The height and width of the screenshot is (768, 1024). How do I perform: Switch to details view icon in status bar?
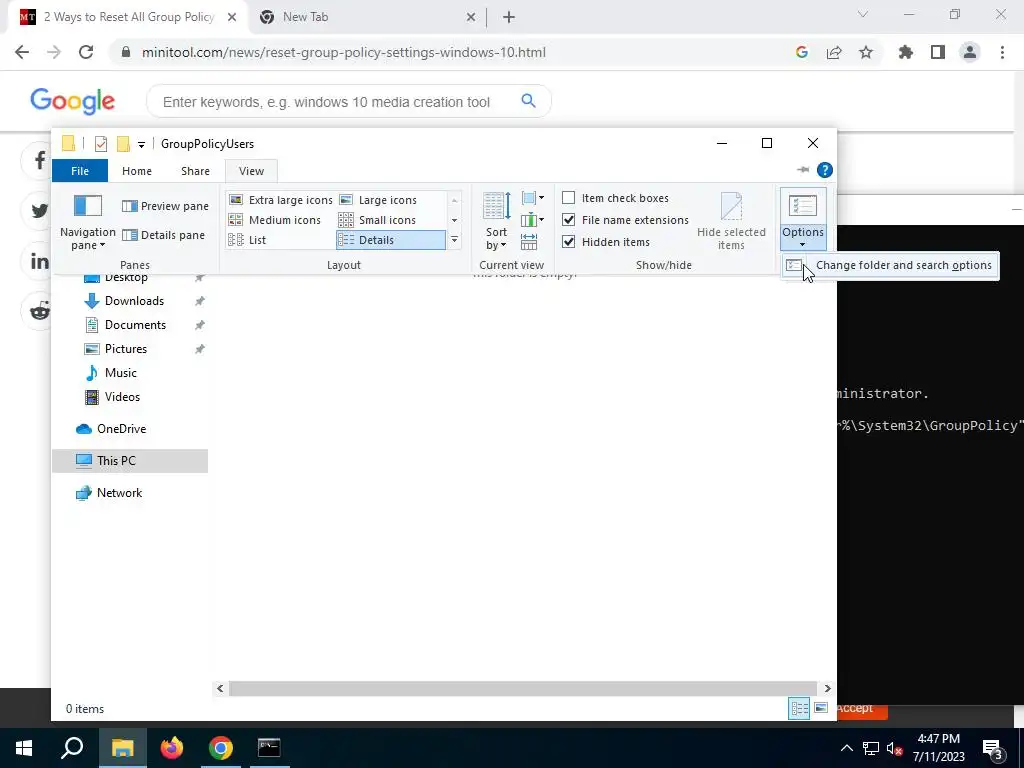point(799,709)
